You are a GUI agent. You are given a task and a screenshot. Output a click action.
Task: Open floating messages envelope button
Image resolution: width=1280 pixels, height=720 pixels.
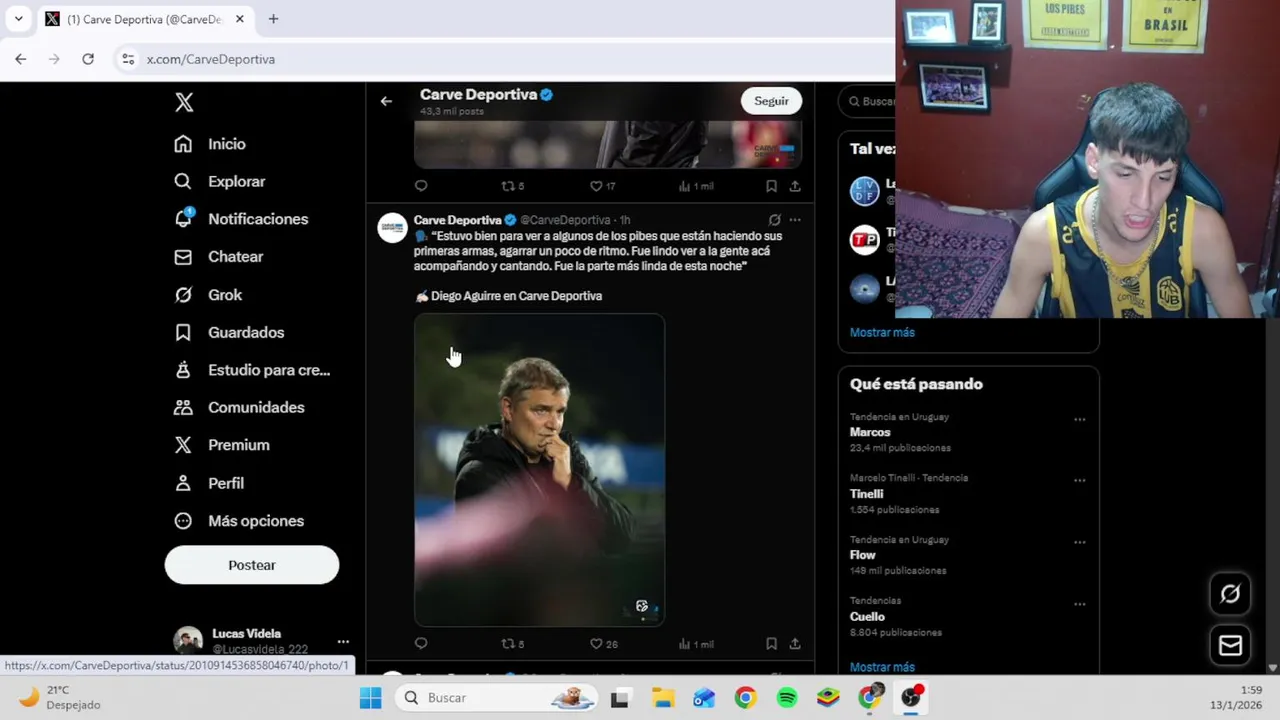1230,646
